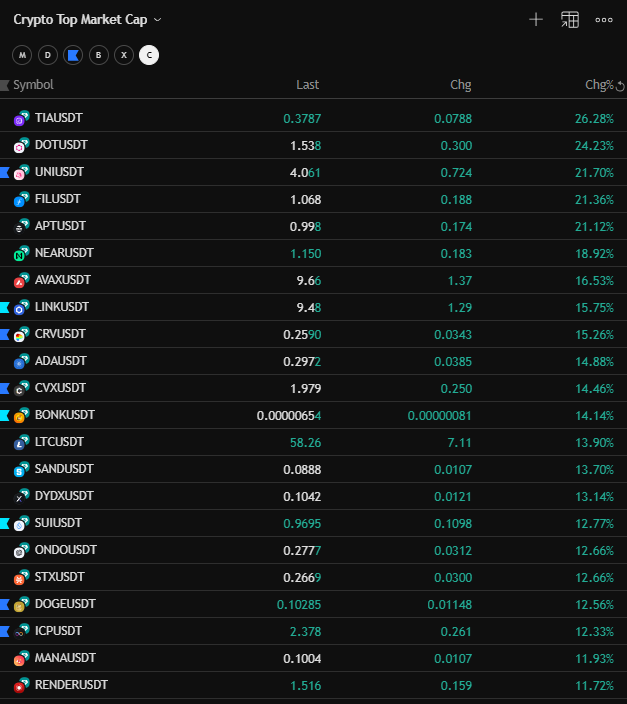Click the add symbol plus icon
This screenshot has width=627, height=704.
click(x=536, y=20)
